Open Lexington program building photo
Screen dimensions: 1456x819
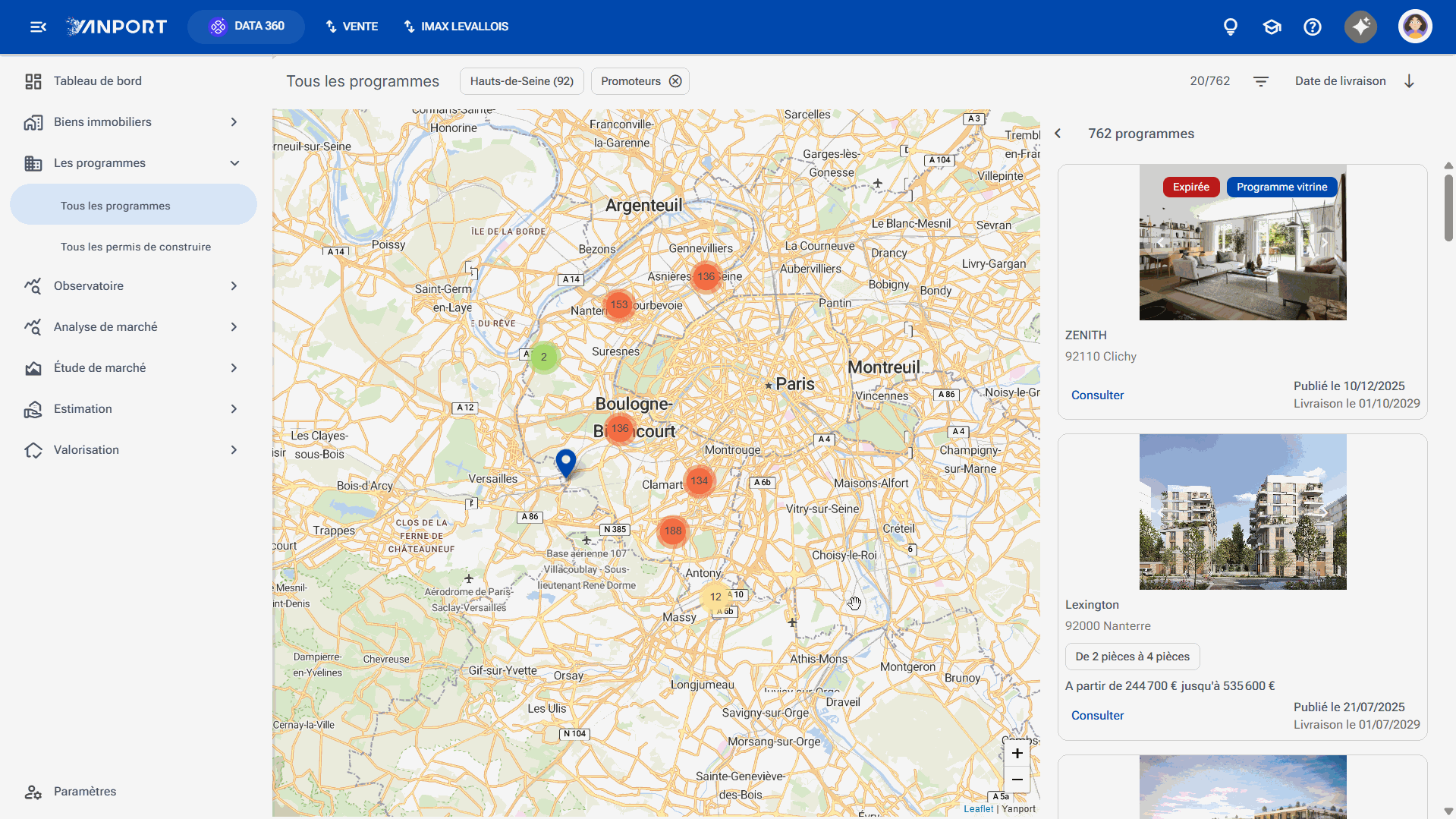click(1243, 512)
